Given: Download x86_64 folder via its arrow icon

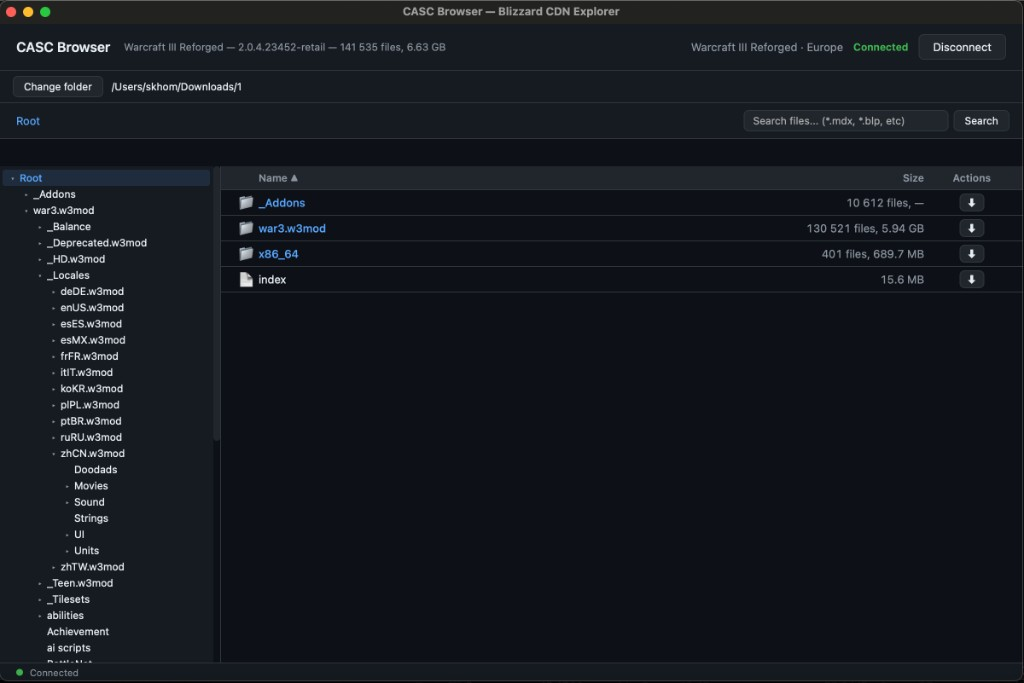Looking at the screenshot, I should click(971, 253).
